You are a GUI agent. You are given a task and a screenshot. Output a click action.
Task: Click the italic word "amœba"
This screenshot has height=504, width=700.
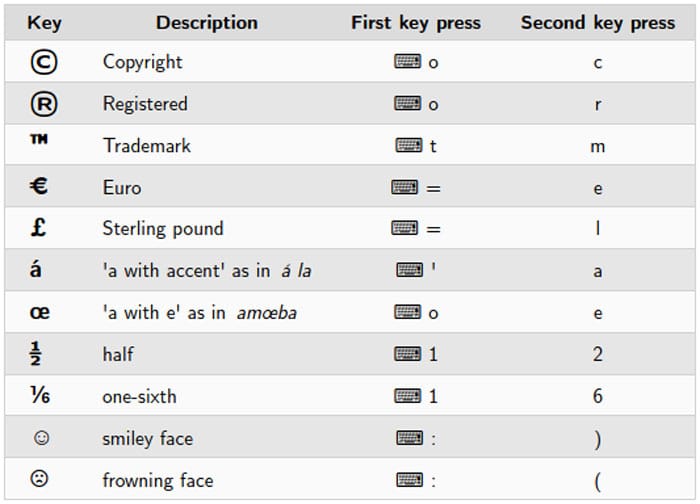(x=267, y=313)
